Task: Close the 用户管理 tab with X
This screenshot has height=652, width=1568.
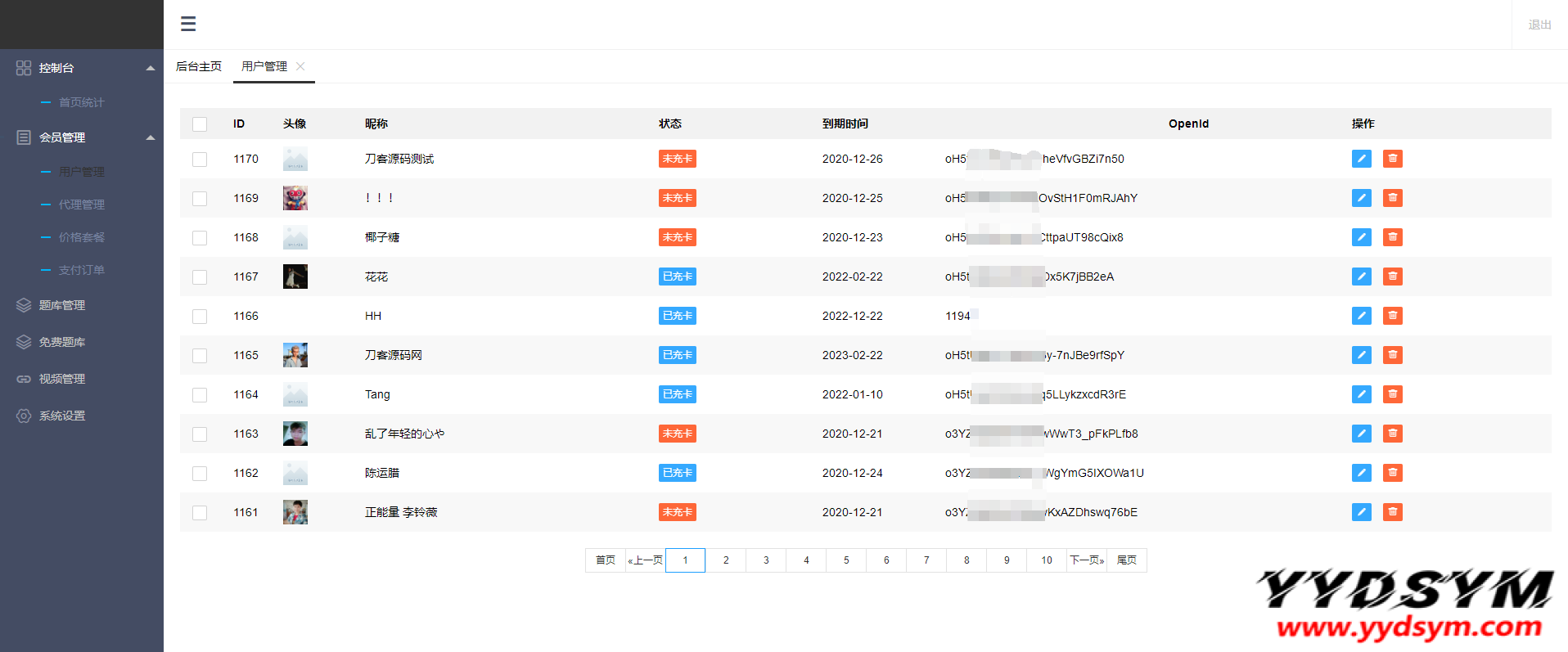Action: [x=300, y=66]
